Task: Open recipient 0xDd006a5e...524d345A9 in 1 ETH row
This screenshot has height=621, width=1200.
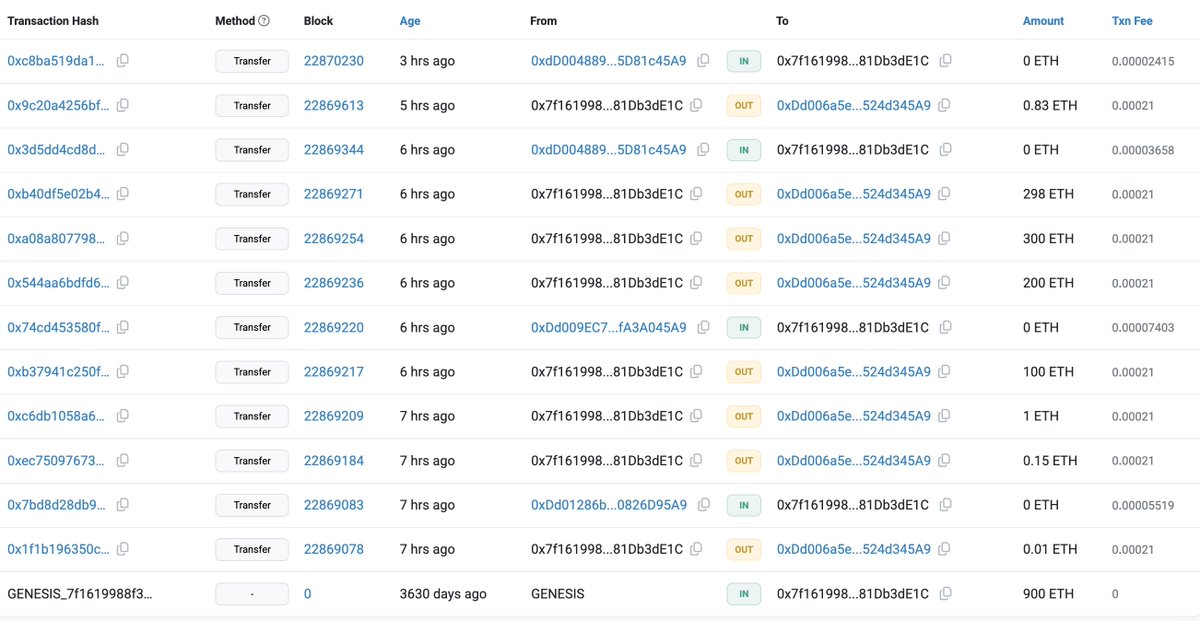Action: point(853,416)
